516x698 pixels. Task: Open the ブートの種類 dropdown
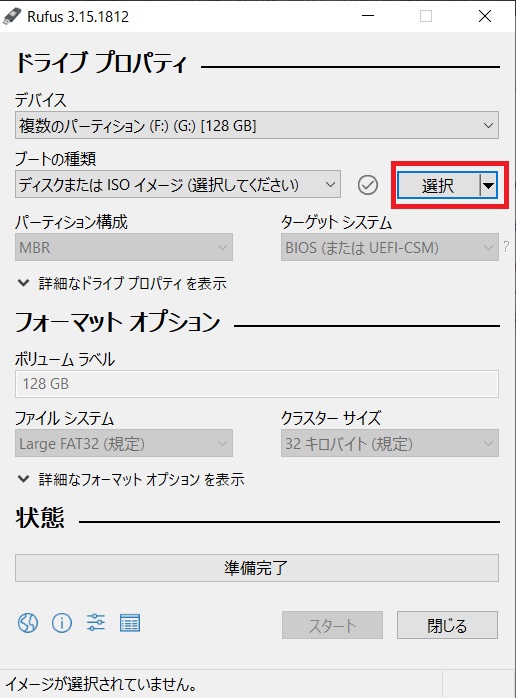(178, 184)
